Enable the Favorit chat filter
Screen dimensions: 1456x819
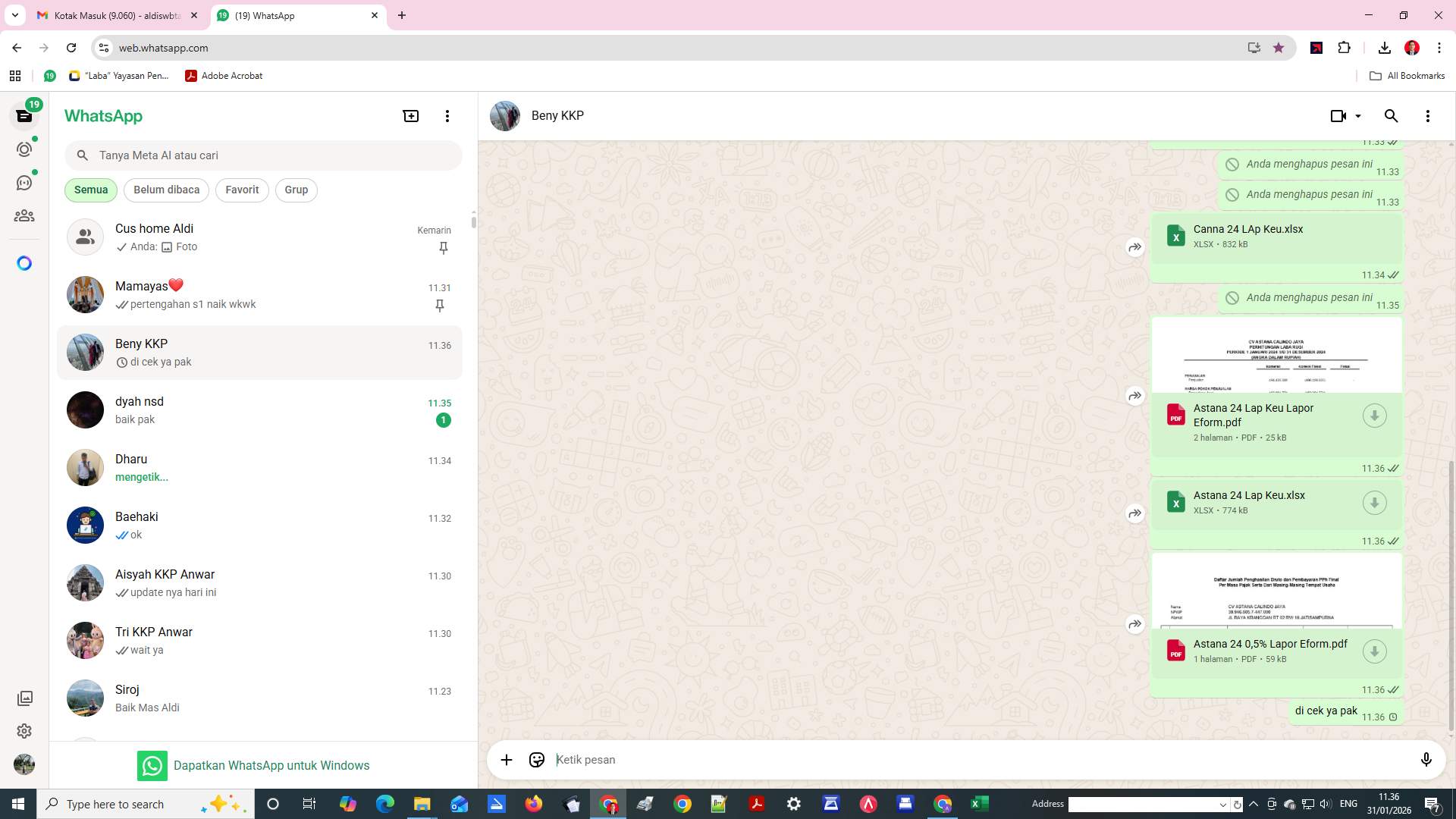[241, 190]
